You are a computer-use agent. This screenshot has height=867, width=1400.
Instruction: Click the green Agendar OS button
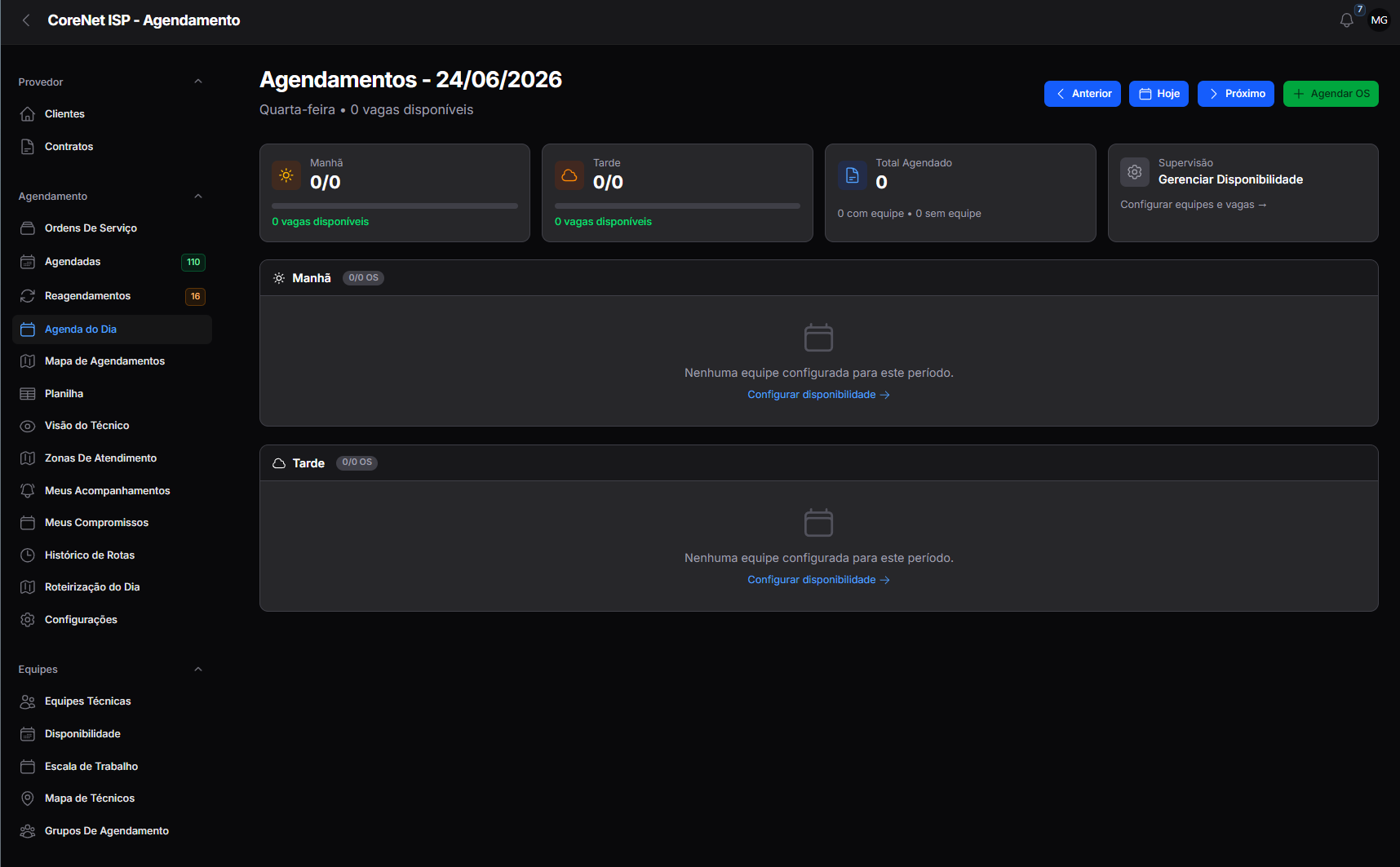click(x=1331, y=94)
